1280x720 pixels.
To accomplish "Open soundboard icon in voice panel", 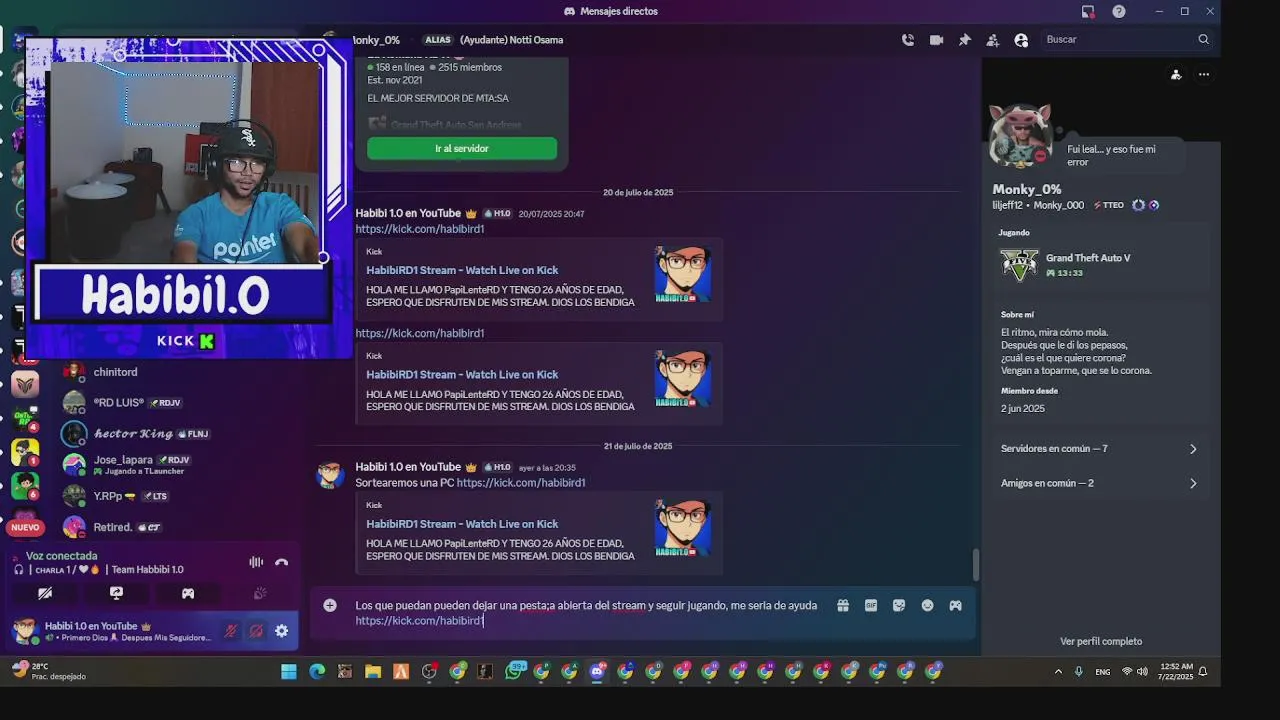I will (260, 593).
